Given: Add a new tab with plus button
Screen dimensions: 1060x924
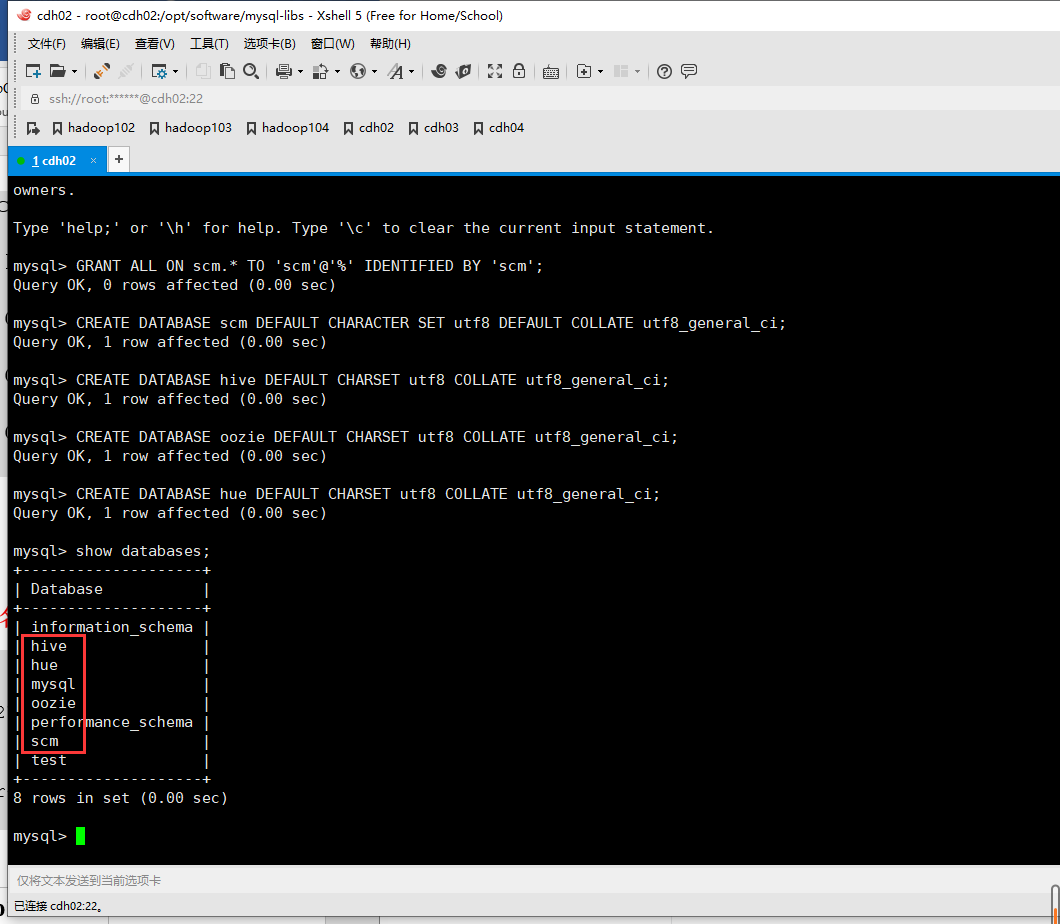Looking at the screenshot, I should click(x=118, y=160).
